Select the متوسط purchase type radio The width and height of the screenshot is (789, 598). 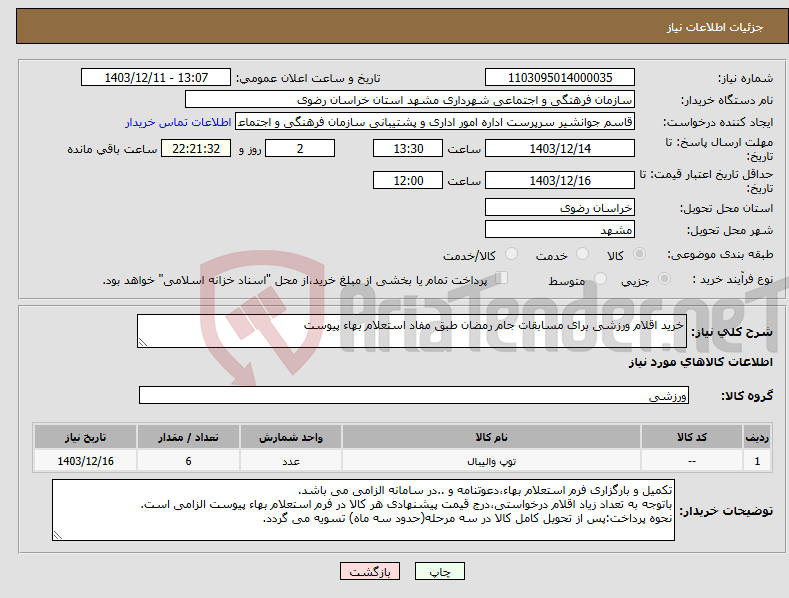(600, 278)
